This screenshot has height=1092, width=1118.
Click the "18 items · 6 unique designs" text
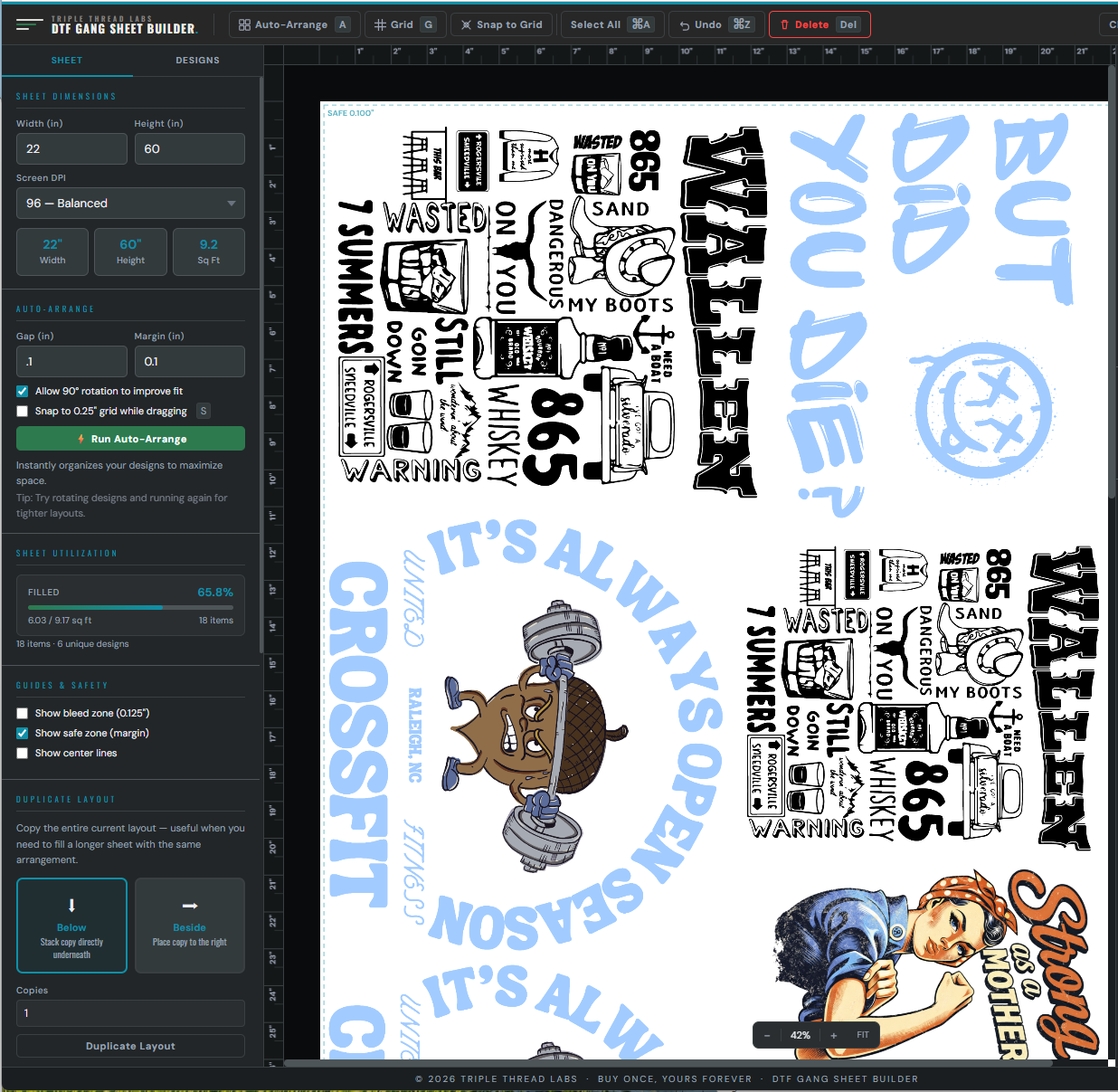pyautogui.click(x=72, y=644)
